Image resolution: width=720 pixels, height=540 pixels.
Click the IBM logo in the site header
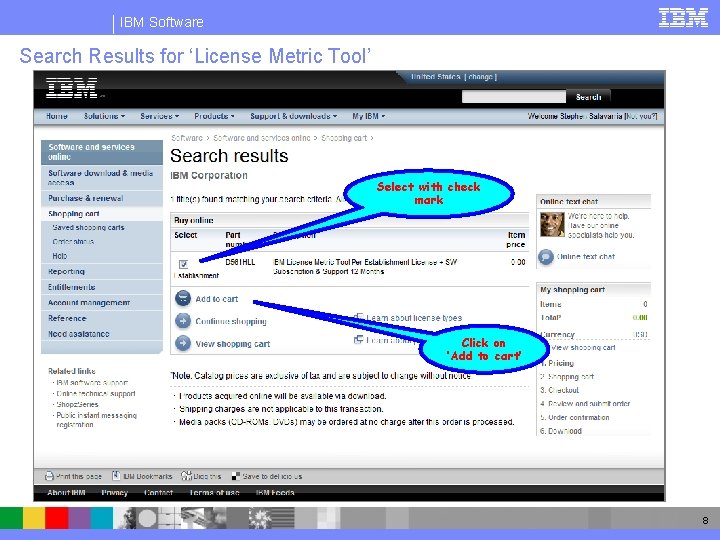[x=72, y=88]
